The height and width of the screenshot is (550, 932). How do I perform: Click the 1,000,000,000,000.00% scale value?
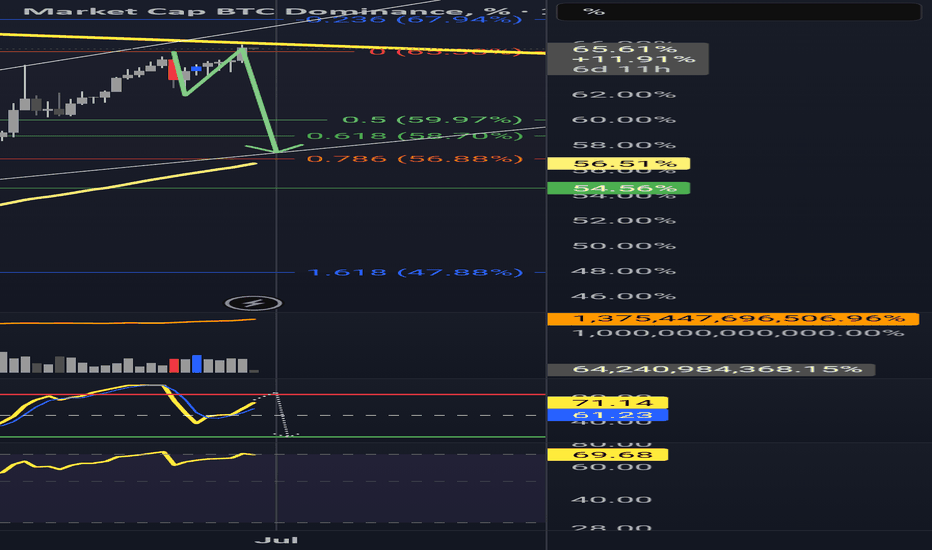(738, 333)
